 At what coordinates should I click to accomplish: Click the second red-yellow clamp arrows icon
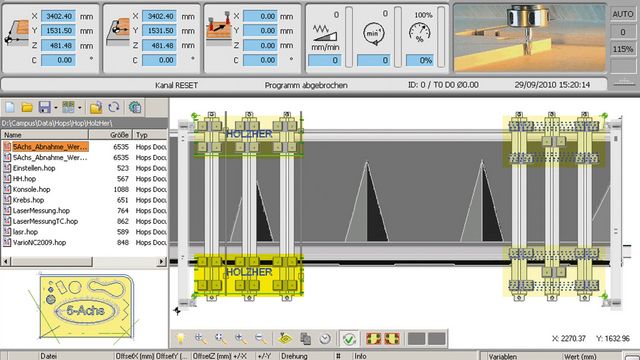(392, 338)
